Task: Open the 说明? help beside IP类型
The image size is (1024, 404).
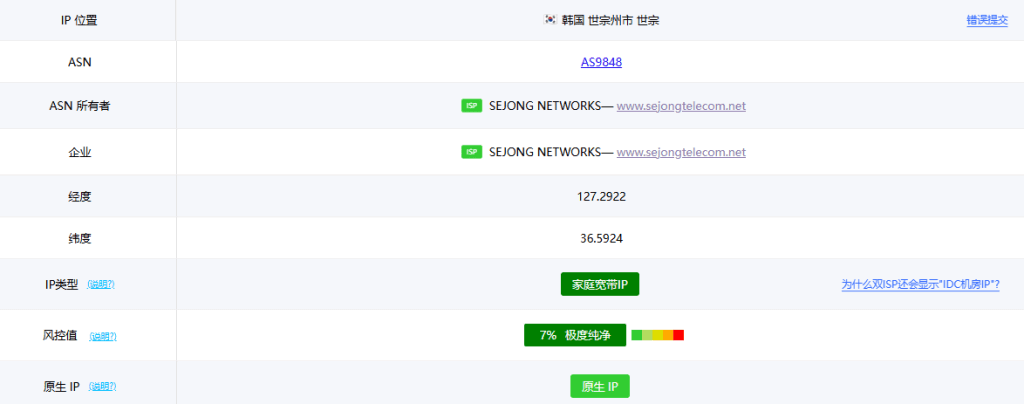Action: [x=101, y=285]
